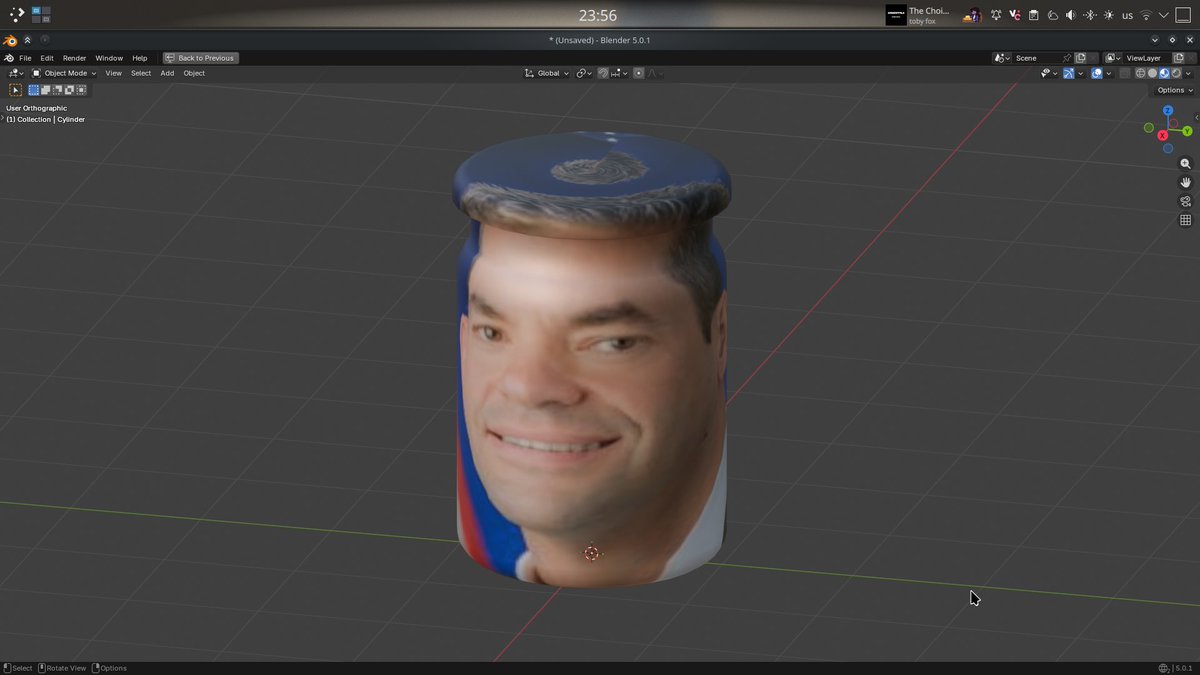Toggle show gizmo button
1200x675 pixels.
1069,73
